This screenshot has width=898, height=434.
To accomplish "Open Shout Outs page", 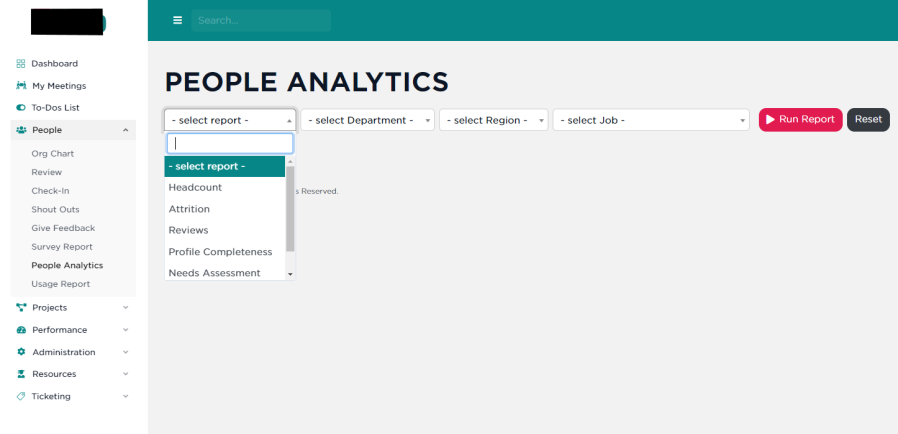I will click(x=55, y=210).
